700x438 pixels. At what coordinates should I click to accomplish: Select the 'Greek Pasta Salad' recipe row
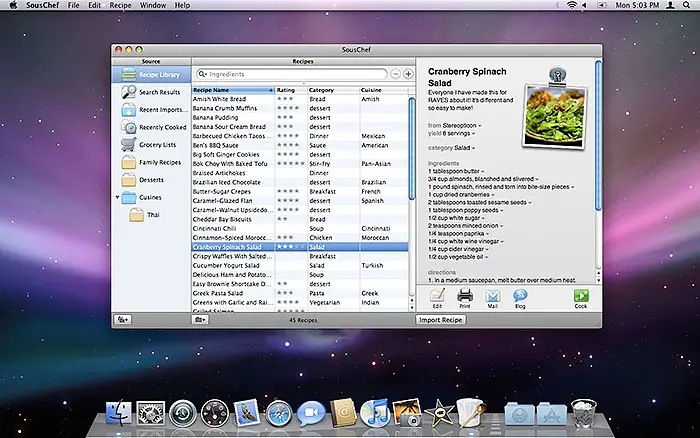(x=300, y=293)
